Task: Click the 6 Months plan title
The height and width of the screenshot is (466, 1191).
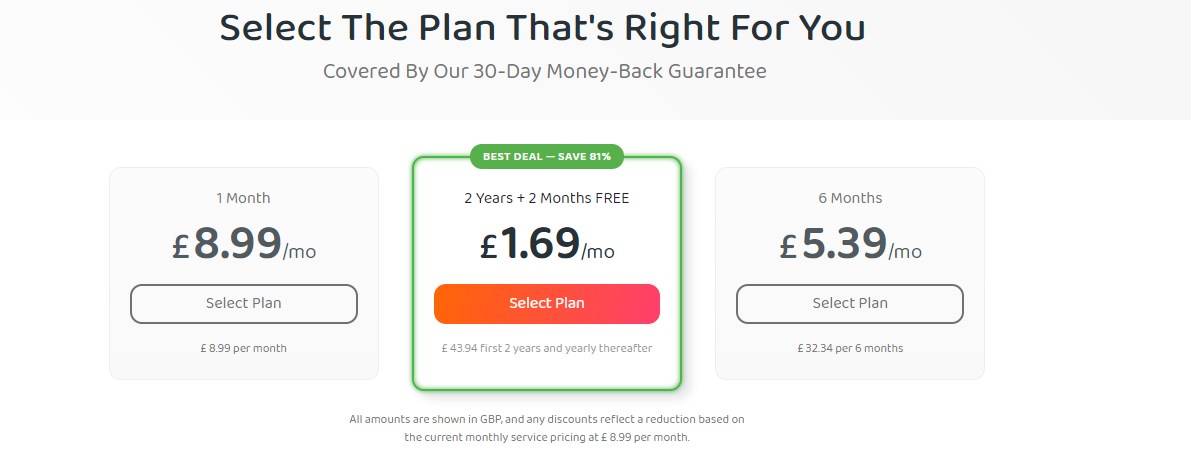Action: pyautogui.click(x=849, y=198)
